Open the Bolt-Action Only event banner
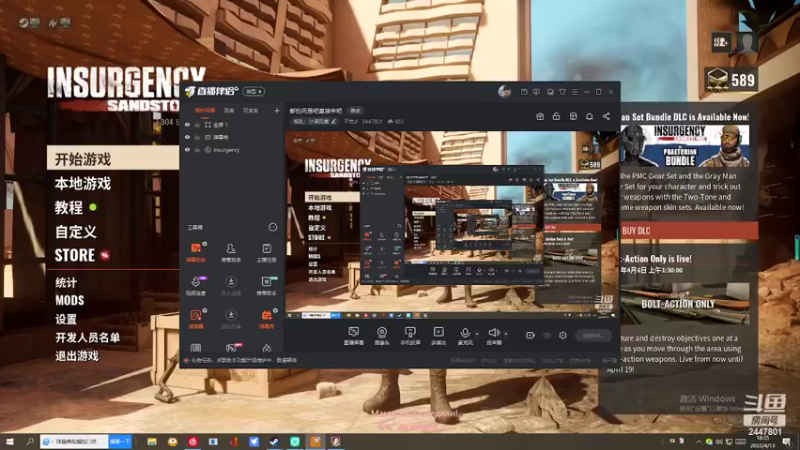Viewport: 800px width, 450px height. (685, 304)
